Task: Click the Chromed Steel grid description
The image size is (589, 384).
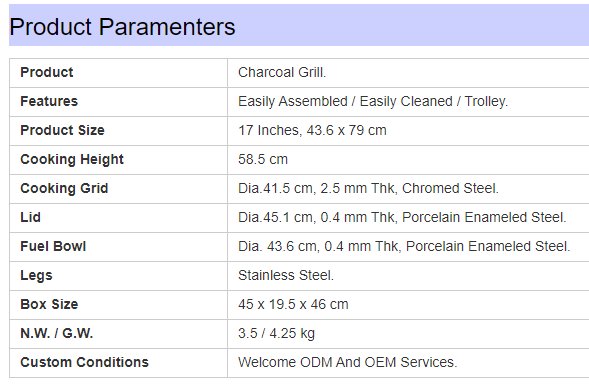Action: click(369, 188)
